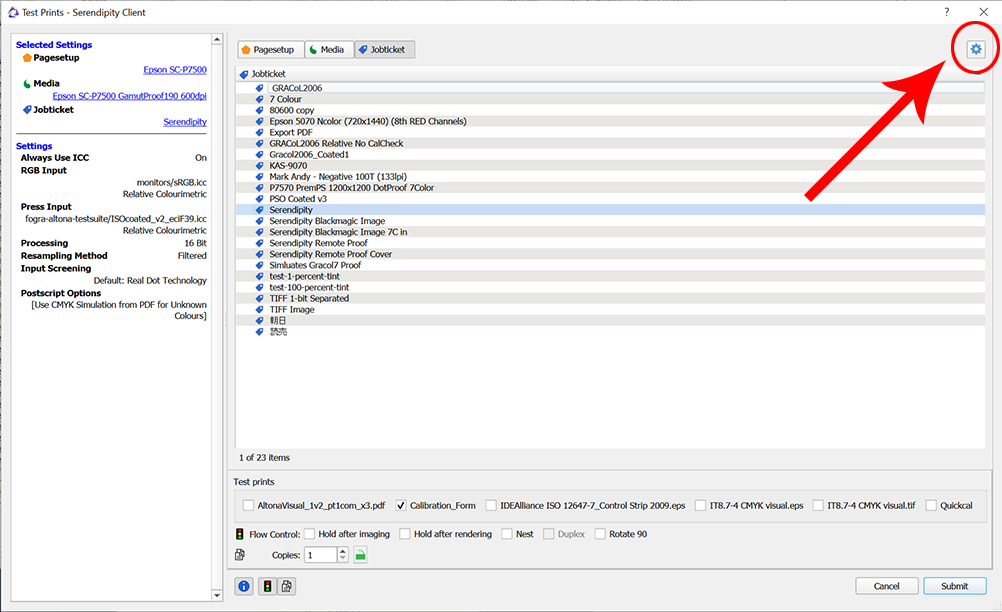Enable Hold after imaging
This screenshot has height=612, width=1002.
point(309,534)
